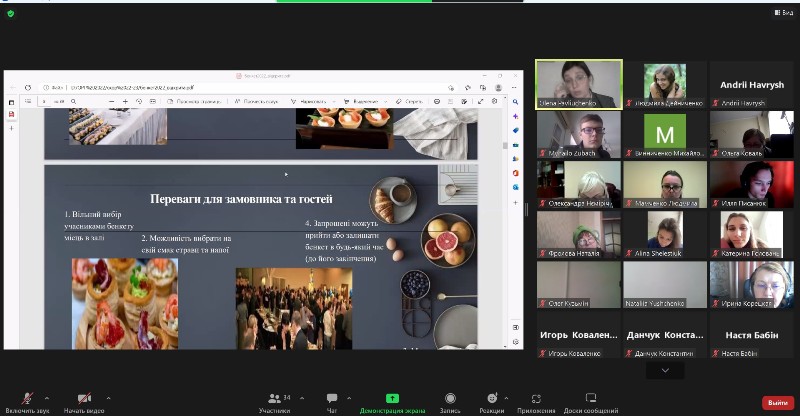The width and height of the screenshot is (800, 416).
Task: Open the Участники participants panel
Action: (x=273, y=400)
